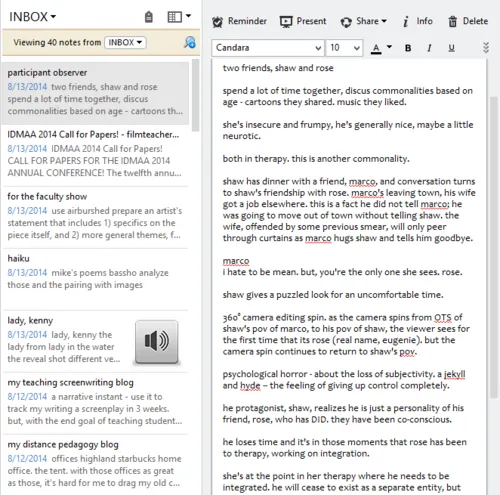Viewport: 500px width, 495px height.
Task: Open the note list view options icon
Action: point(174,17)
